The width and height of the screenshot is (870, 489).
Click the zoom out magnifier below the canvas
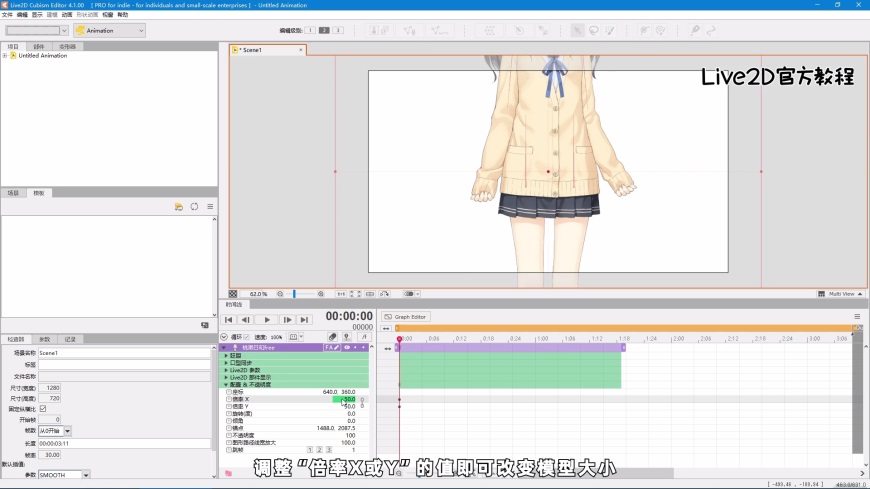click(x=280, y=294)
